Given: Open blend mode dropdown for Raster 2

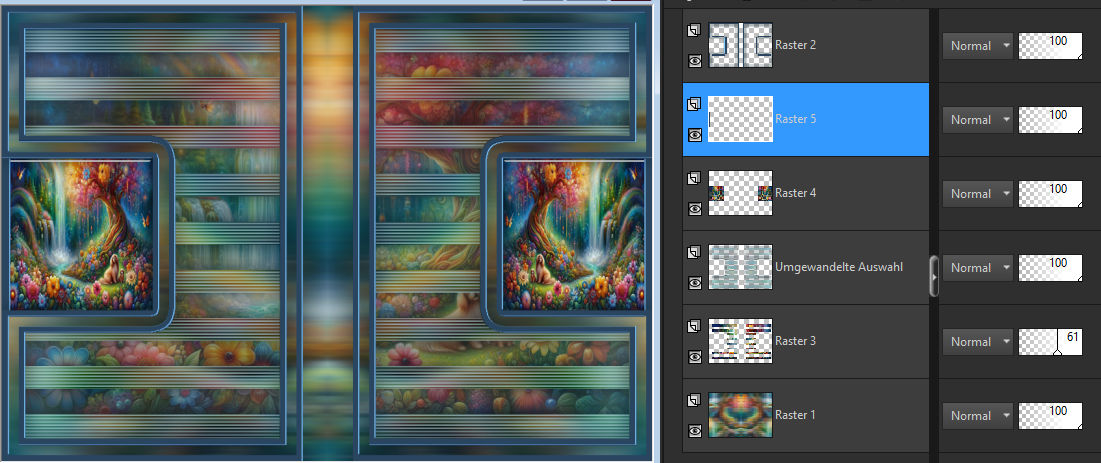Looking at the screenshot, I should click(977, 46).
